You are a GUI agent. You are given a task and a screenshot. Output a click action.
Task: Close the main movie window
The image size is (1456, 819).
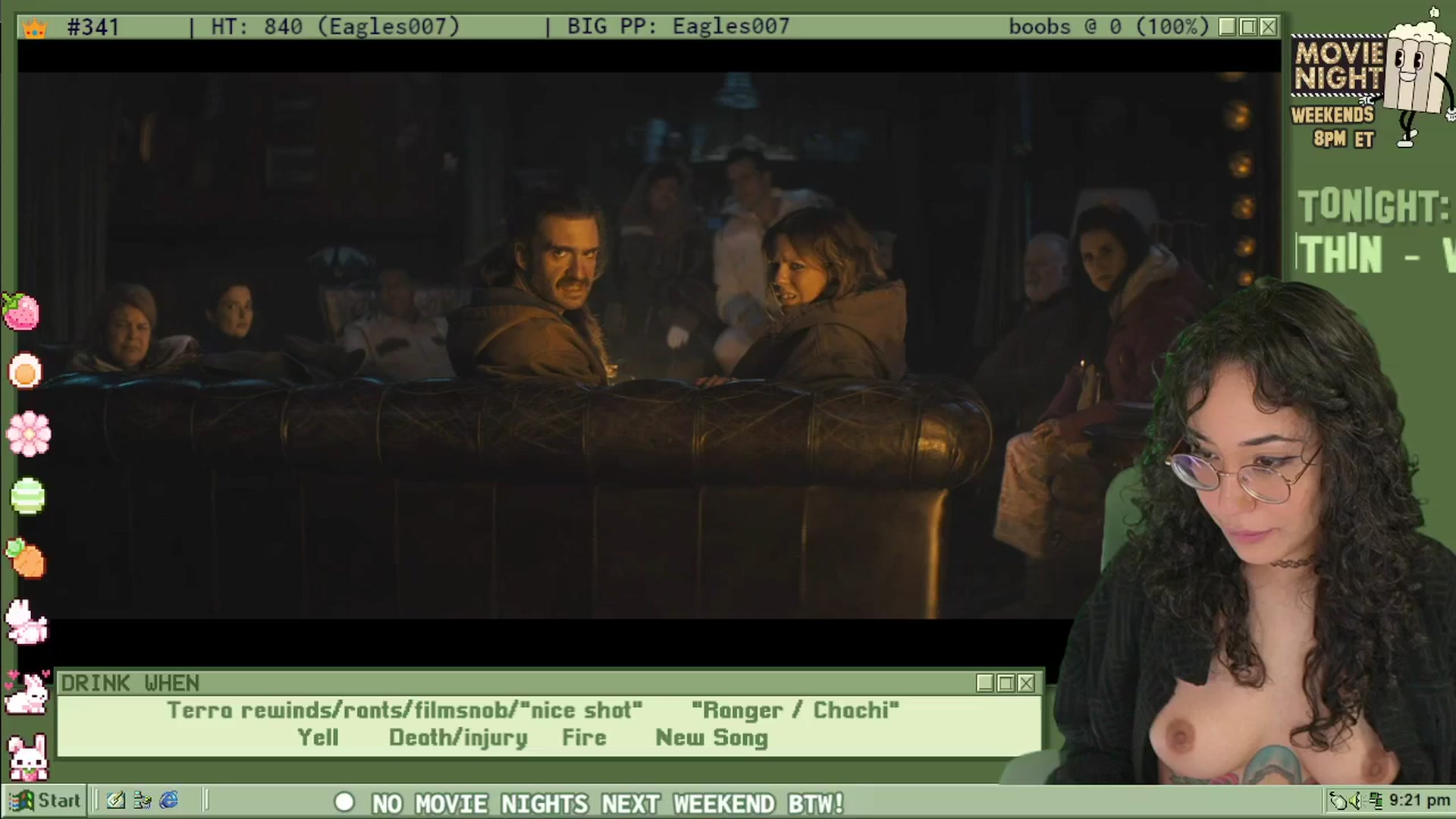click(1268, 28)
